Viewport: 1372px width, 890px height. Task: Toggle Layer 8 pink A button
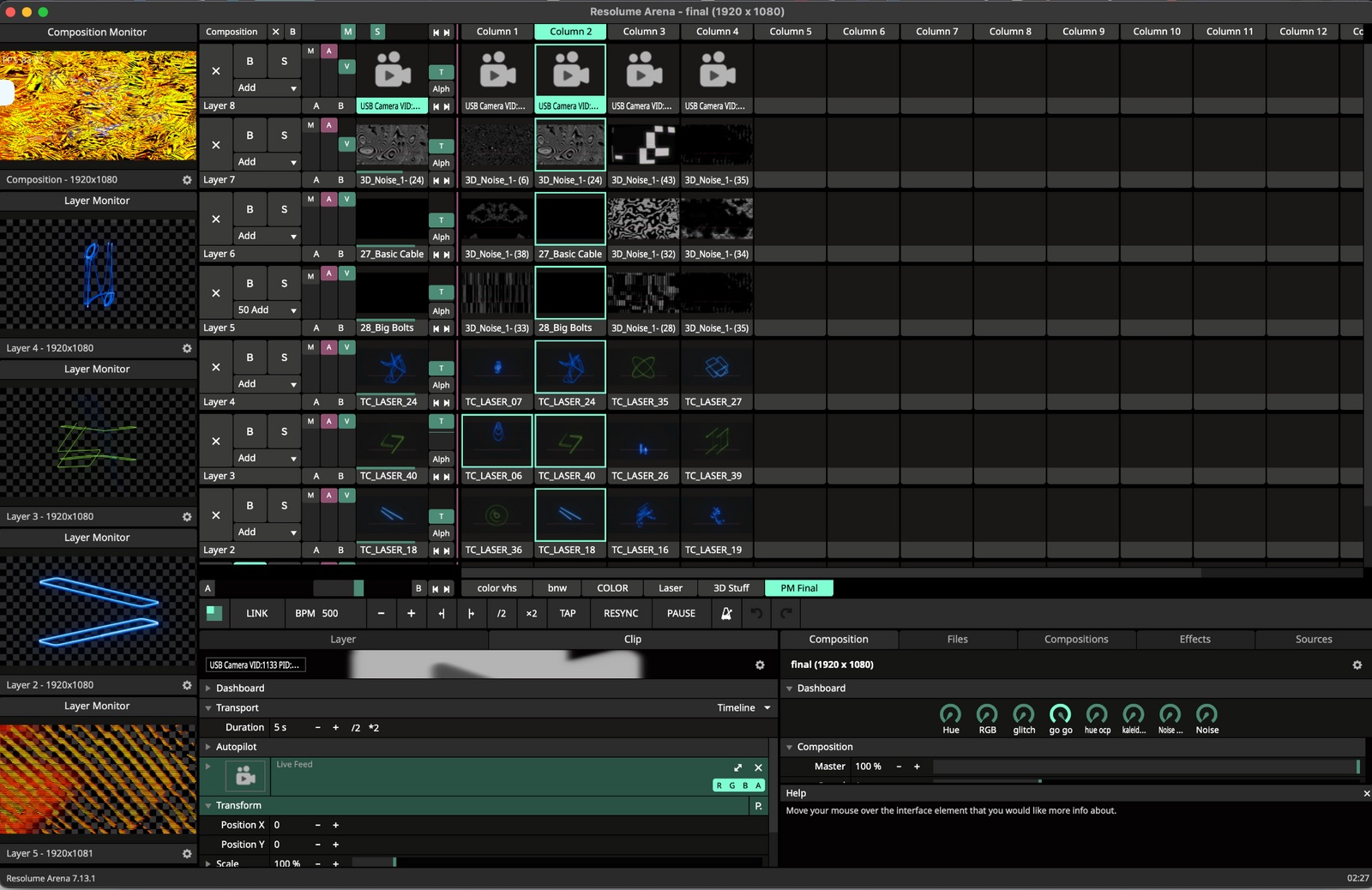click(328, 51)
